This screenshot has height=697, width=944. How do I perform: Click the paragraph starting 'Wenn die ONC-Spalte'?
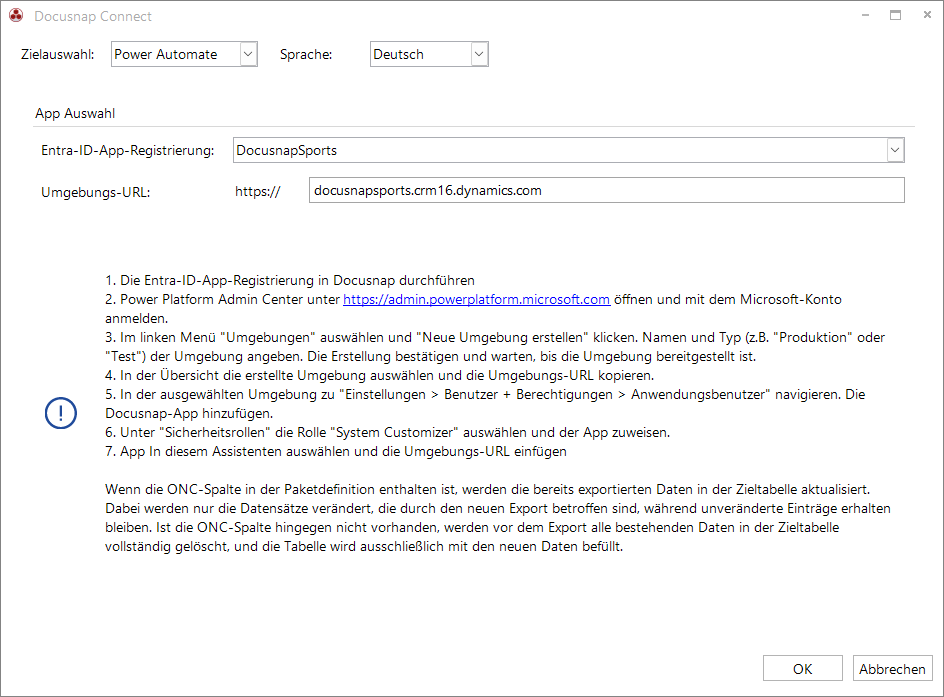coord(498,518)
